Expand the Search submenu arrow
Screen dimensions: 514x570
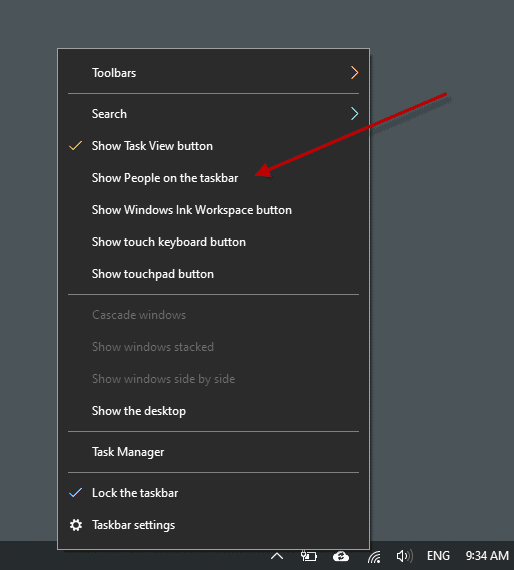coord(354,114)
